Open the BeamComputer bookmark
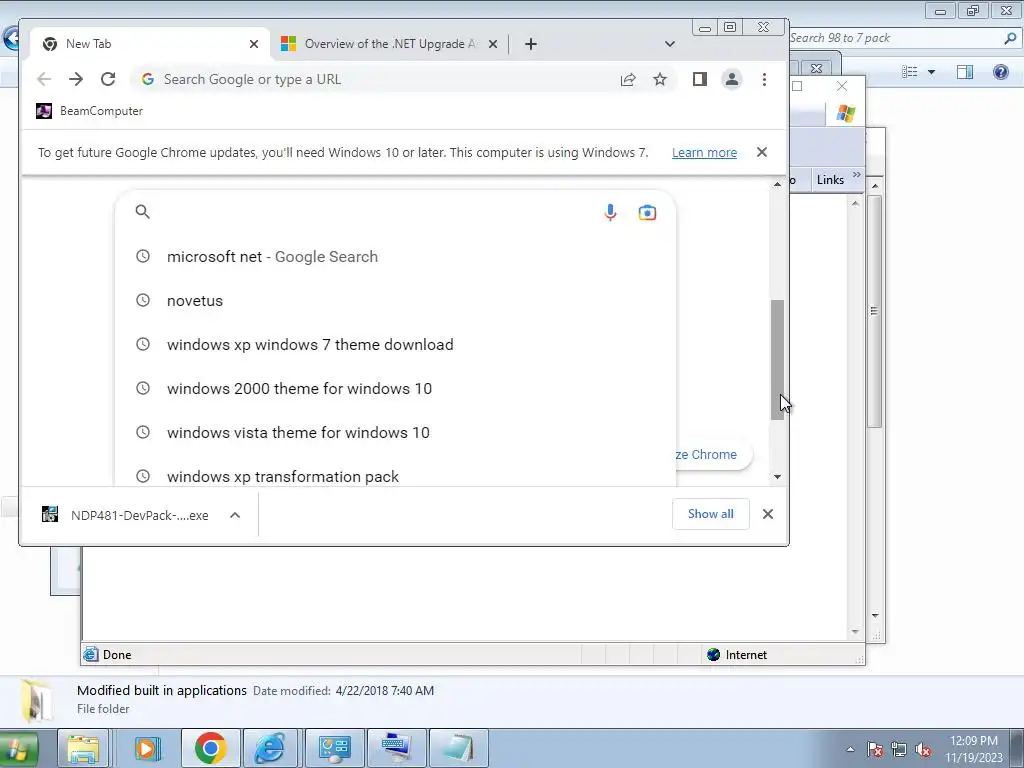Screen dimensions: 1024x768 [89, 111]
